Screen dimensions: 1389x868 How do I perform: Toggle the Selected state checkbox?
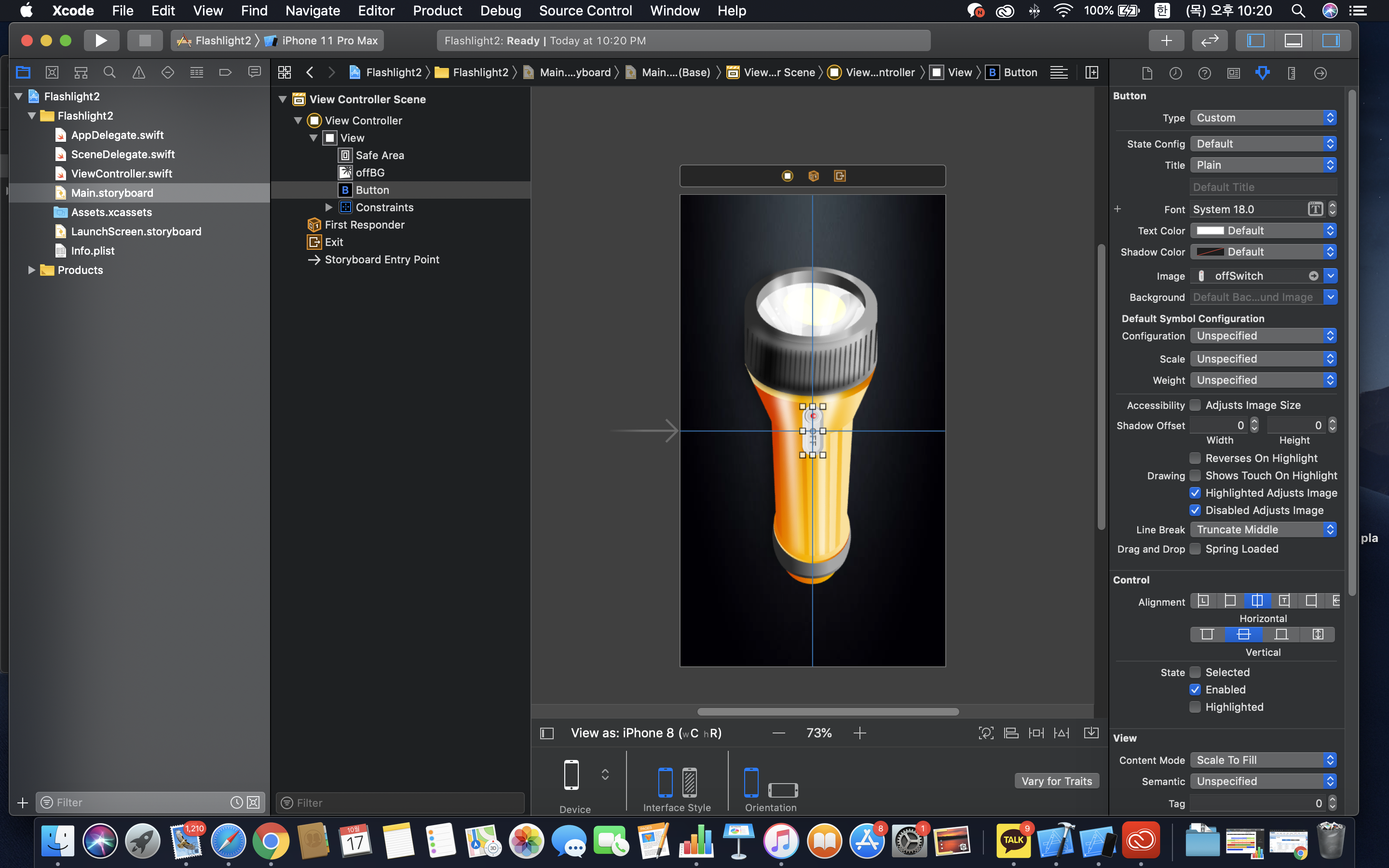click(1195, 672)
